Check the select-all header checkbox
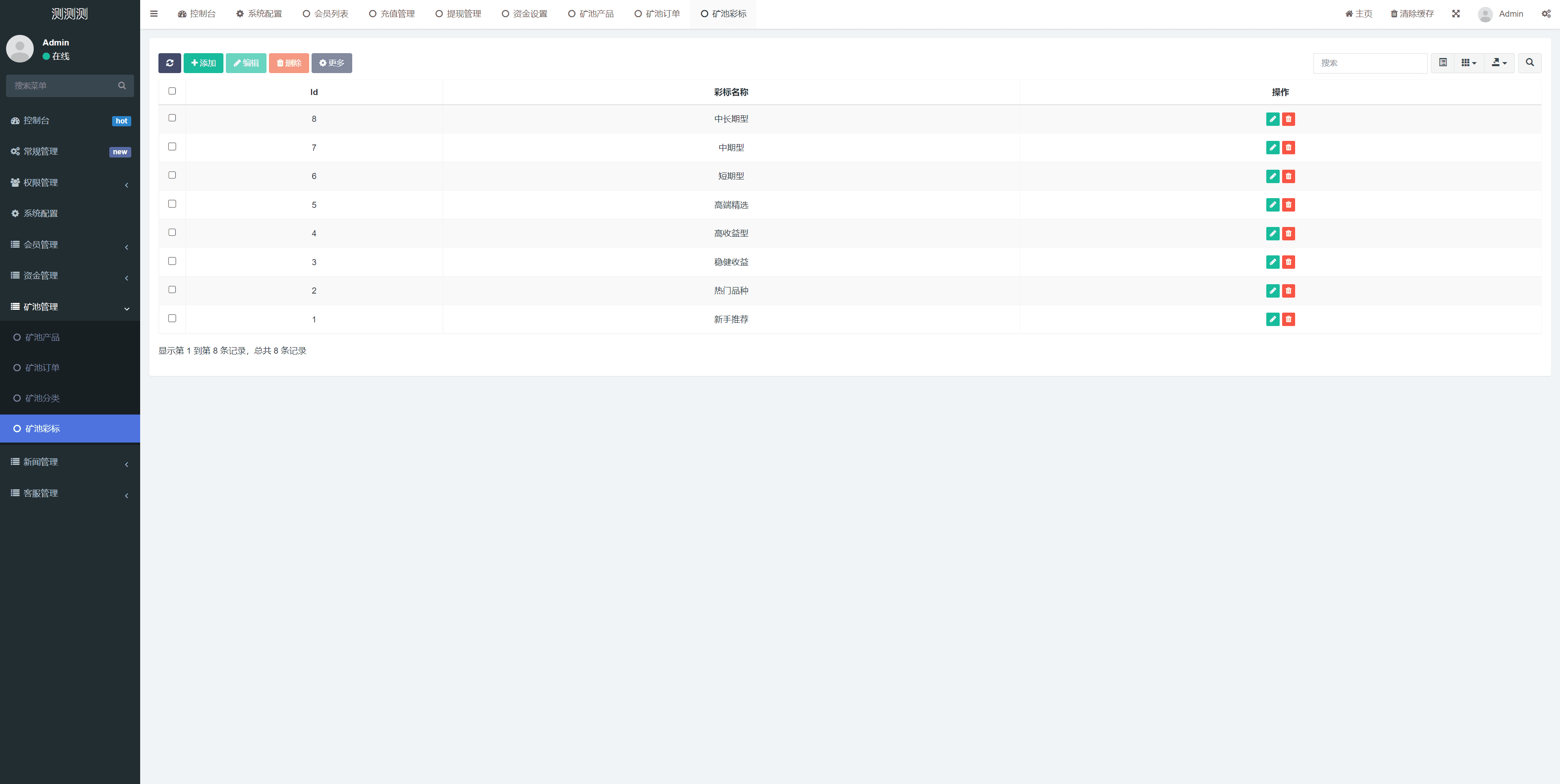The width and height of the screenshot is (1560, 784). [x=172, y=91]
